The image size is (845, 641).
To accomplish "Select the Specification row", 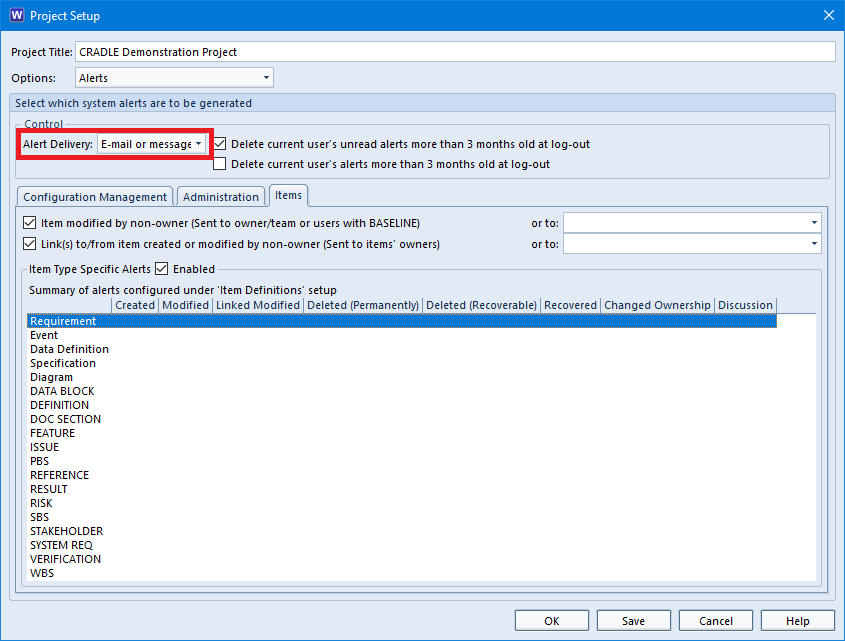I will point(402,363).
